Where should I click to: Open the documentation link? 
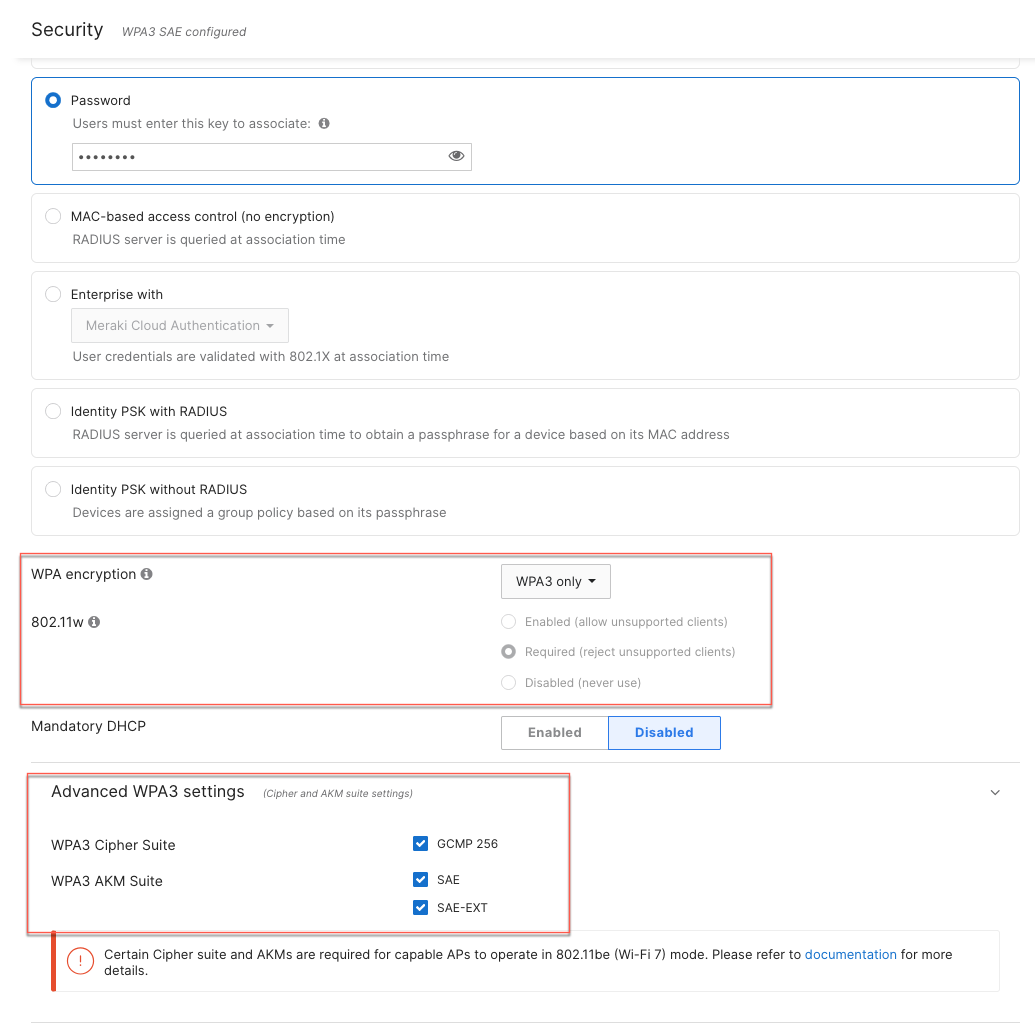851,954
